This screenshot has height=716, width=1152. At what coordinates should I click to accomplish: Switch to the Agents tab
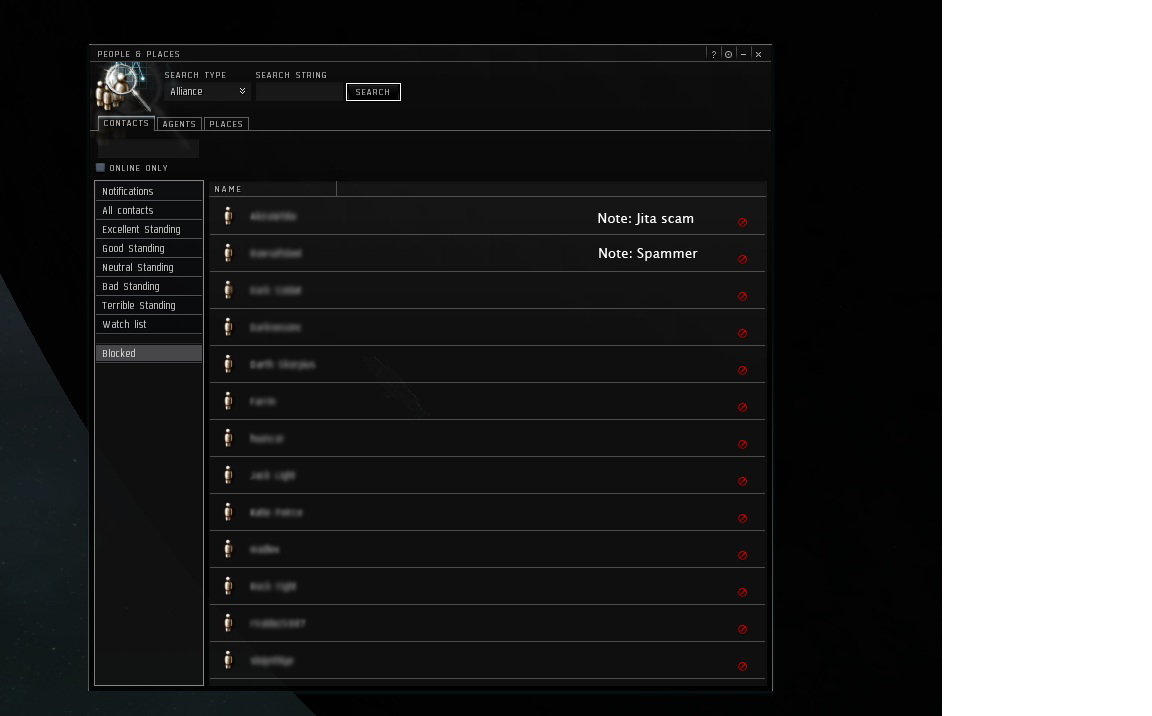179,124
